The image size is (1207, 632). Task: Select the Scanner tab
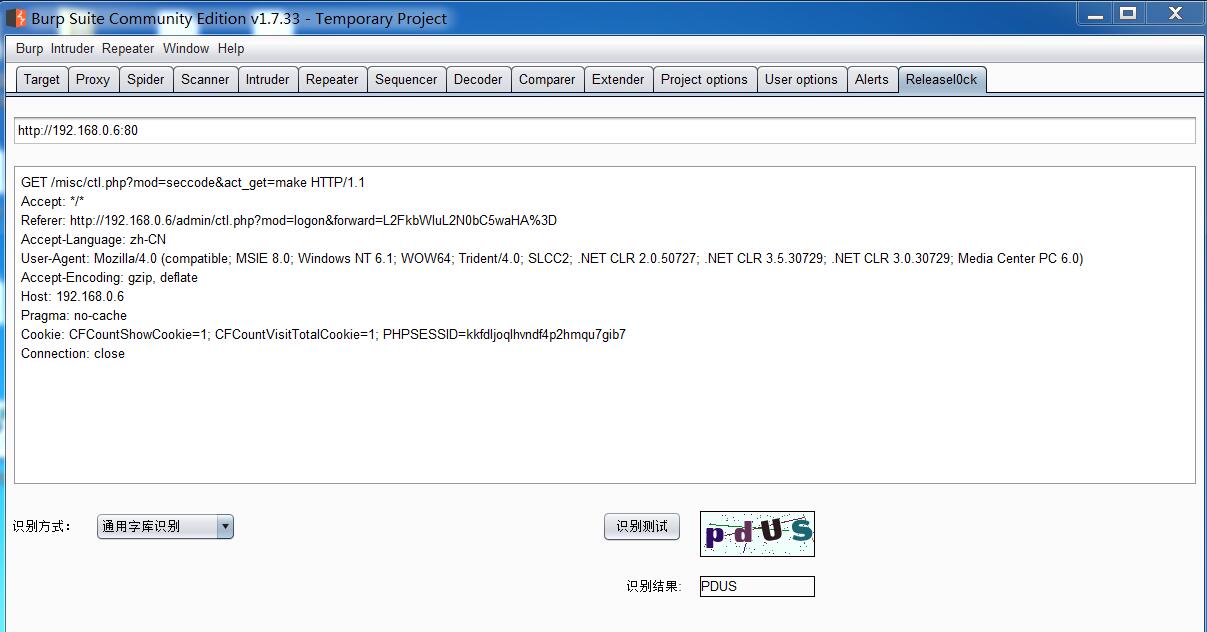click(205, 80)
